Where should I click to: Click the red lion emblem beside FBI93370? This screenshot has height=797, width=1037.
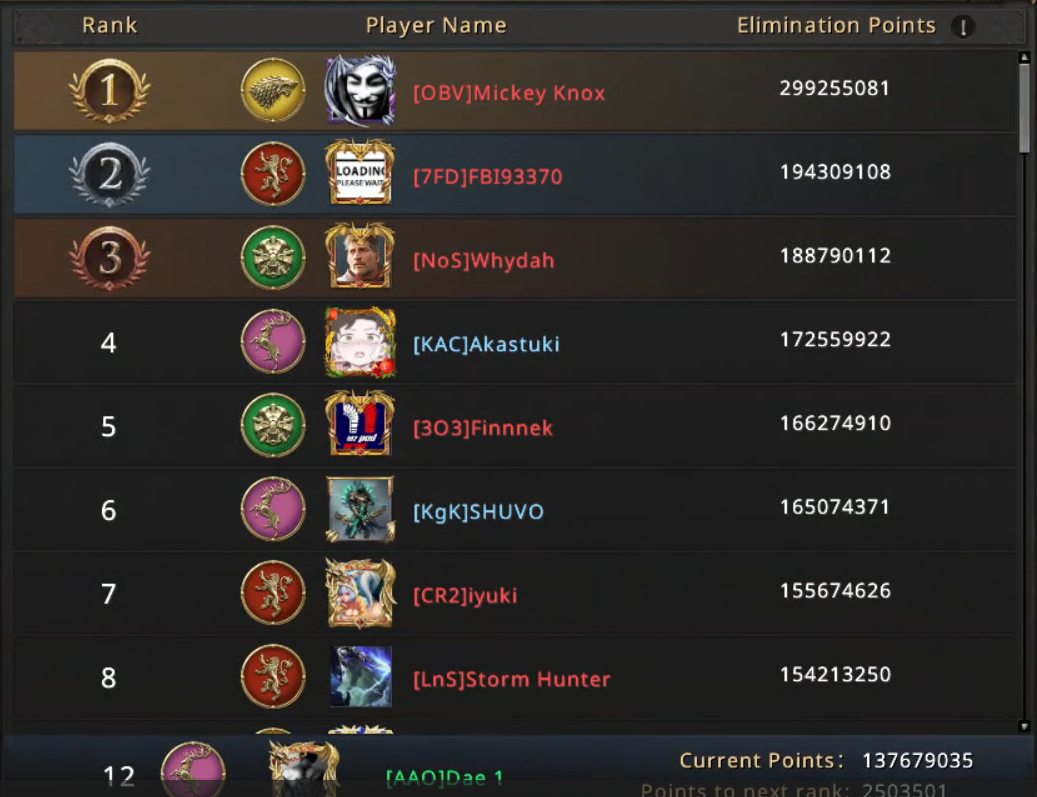[x=272, y=174]
